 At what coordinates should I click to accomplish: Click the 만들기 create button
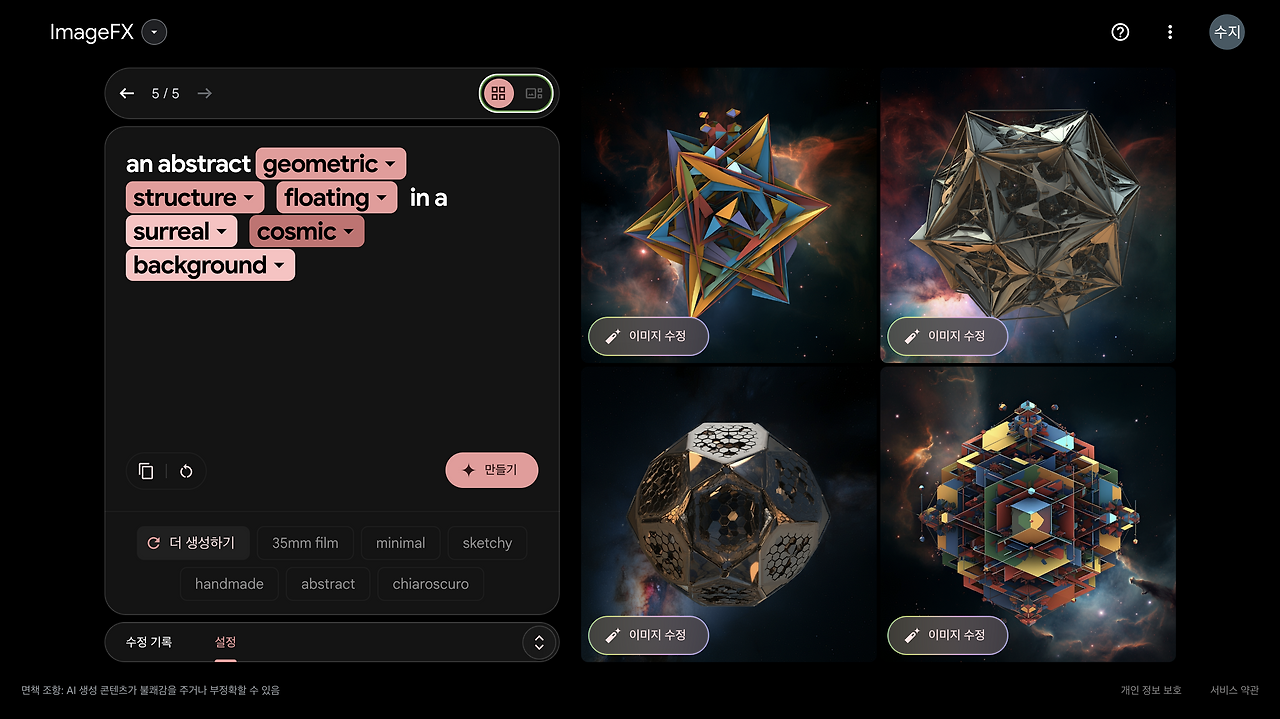(492, 470)
